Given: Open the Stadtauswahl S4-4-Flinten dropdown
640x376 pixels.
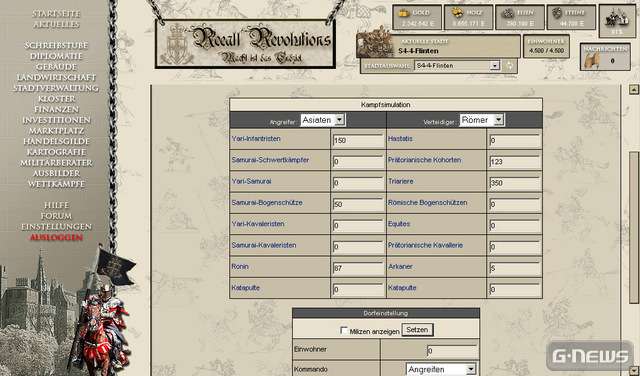Looking at the screenshot, I should click(457, 66).
